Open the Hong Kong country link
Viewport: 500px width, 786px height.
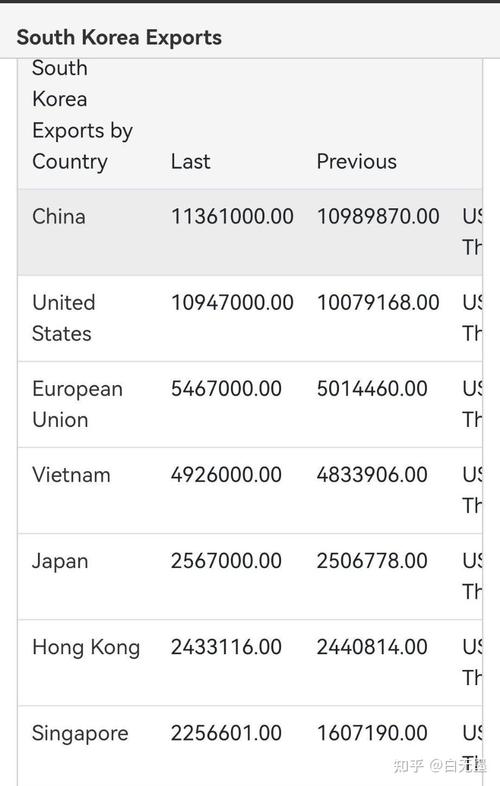click(86, 647)
